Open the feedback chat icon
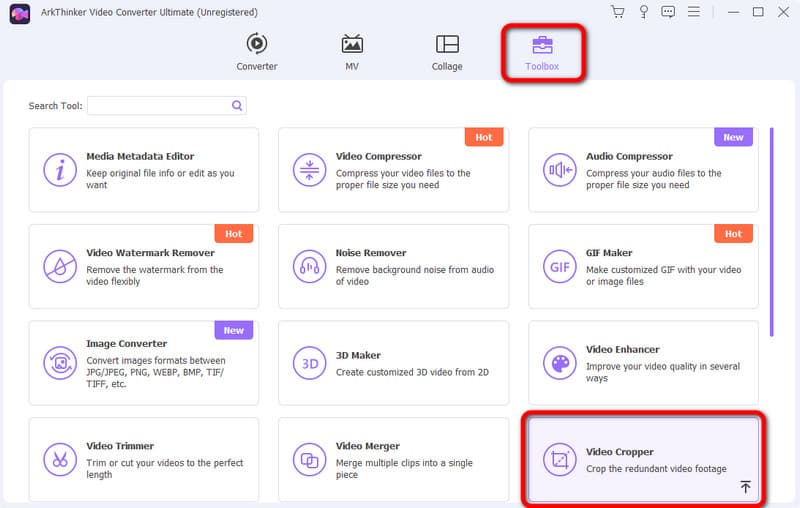Screen dimensions: 800x508 tap(668, 11)
